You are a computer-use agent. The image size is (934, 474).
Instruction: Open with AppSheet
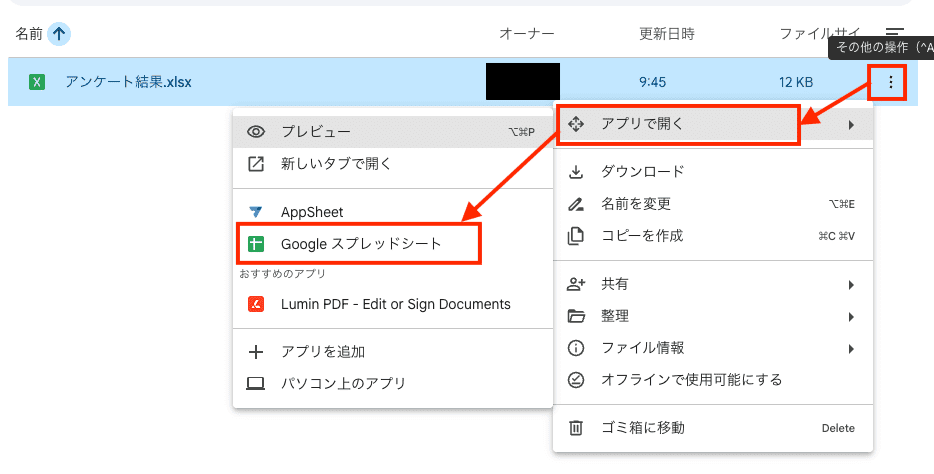[x=393, y=212]
